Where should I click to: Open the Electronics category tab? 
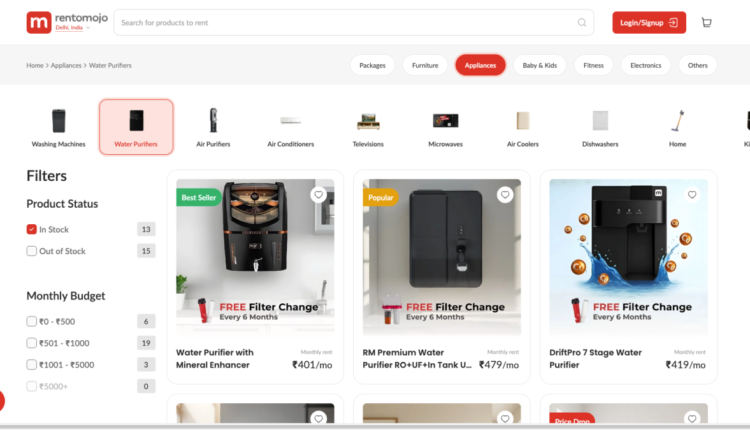(x=646, y=65)
